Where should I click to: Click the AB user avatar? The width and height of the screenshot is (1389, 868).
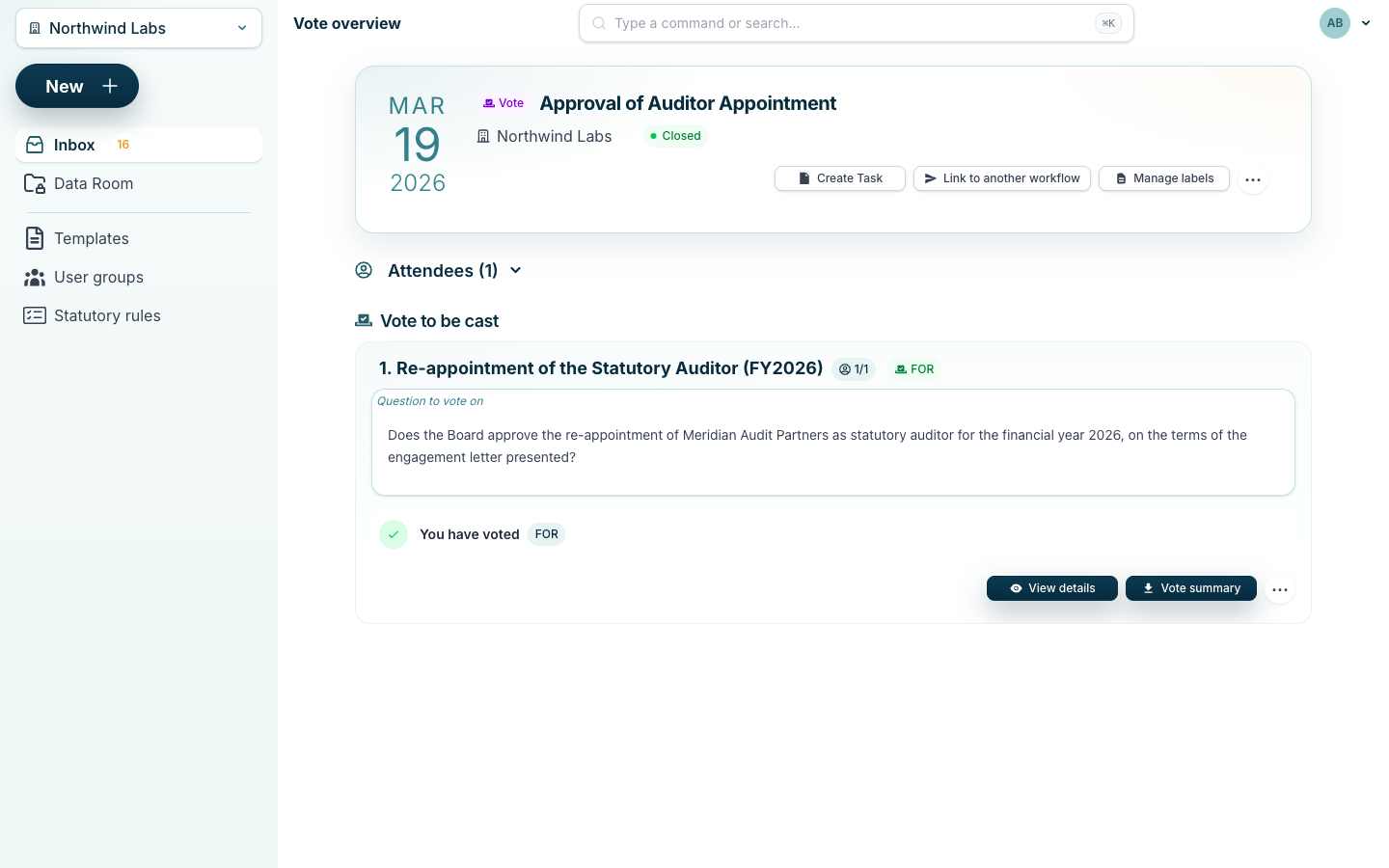[x=1335, y=23]
